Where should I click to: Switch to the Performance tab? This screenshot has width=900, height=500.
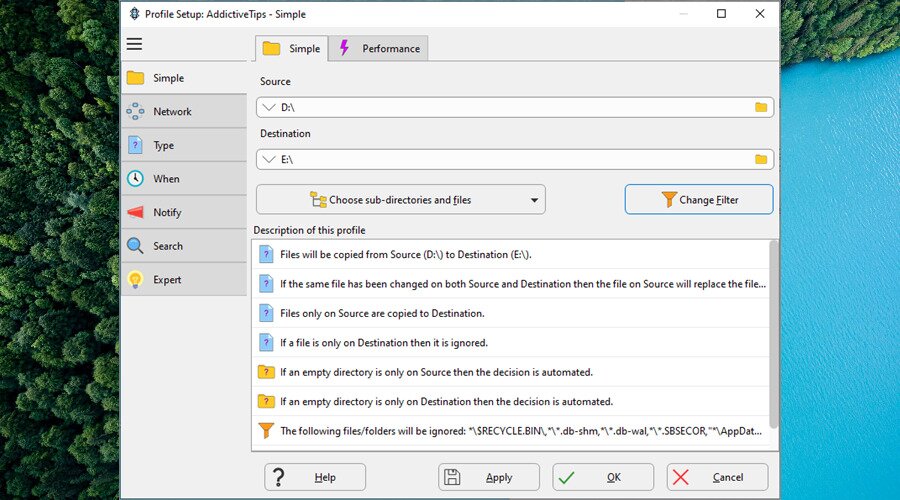click(379, 48)
